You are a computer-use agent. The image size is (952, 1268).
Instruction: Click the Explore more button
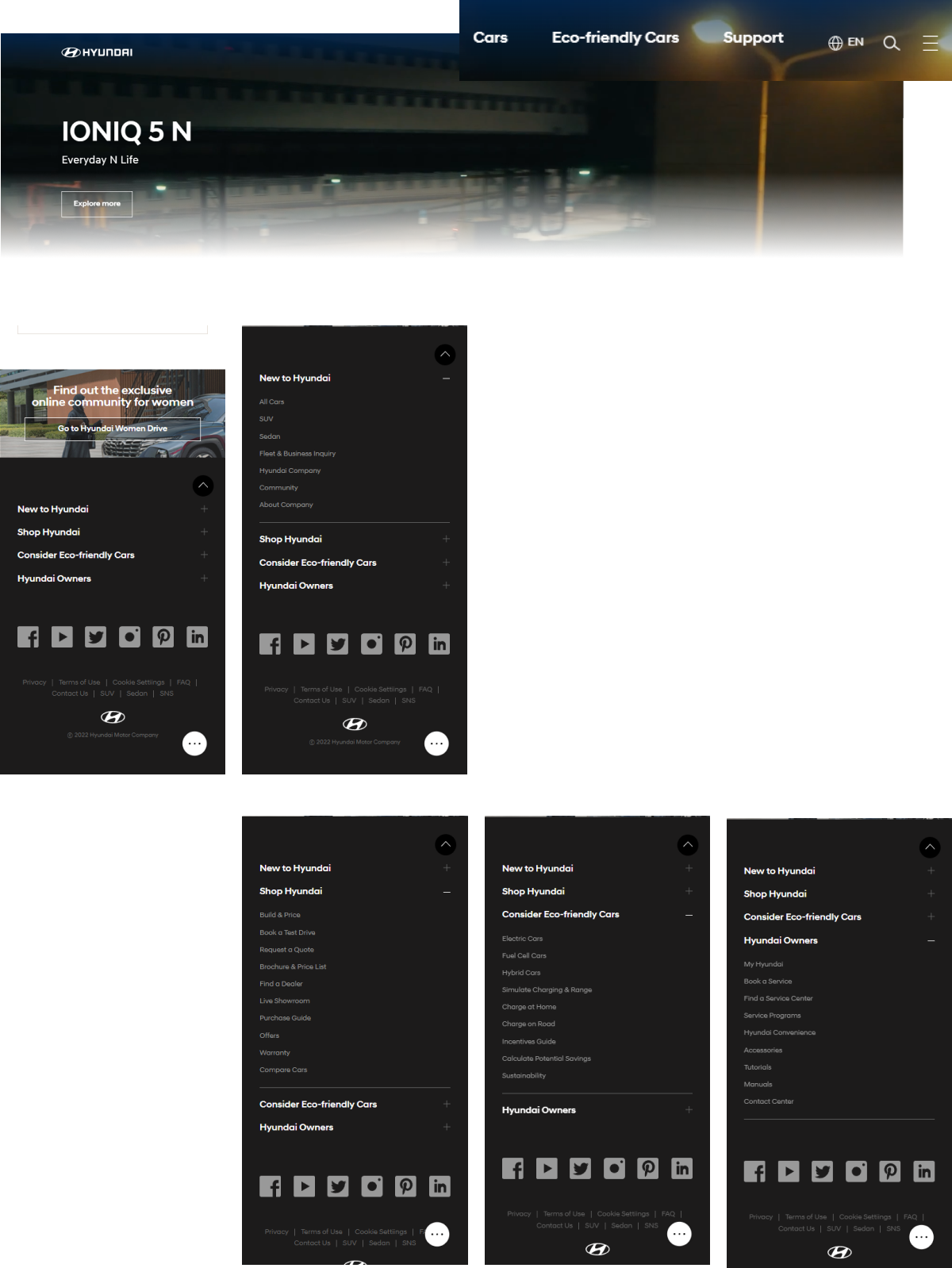tap(97, 204)
